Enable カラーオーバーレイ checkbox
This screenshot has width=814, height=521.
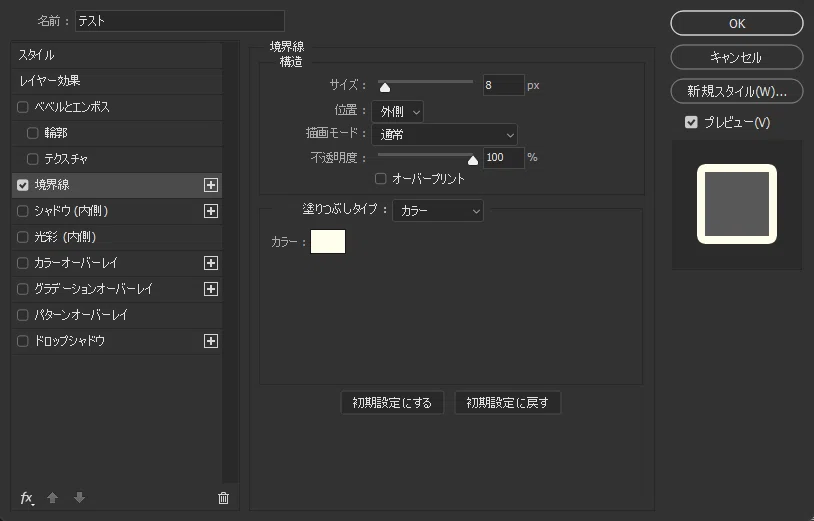[22, 263]
